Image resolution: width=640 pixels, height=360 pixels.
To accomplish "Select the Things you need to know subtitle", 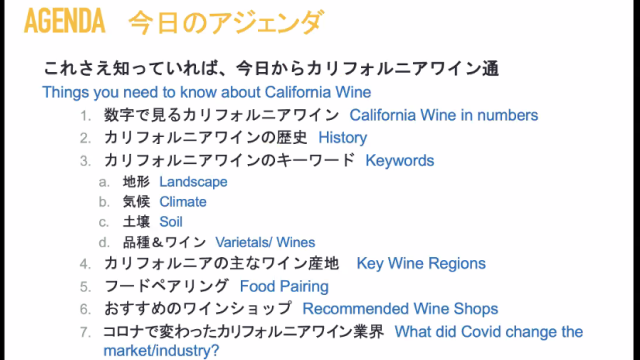I will (x=207, y=92).
